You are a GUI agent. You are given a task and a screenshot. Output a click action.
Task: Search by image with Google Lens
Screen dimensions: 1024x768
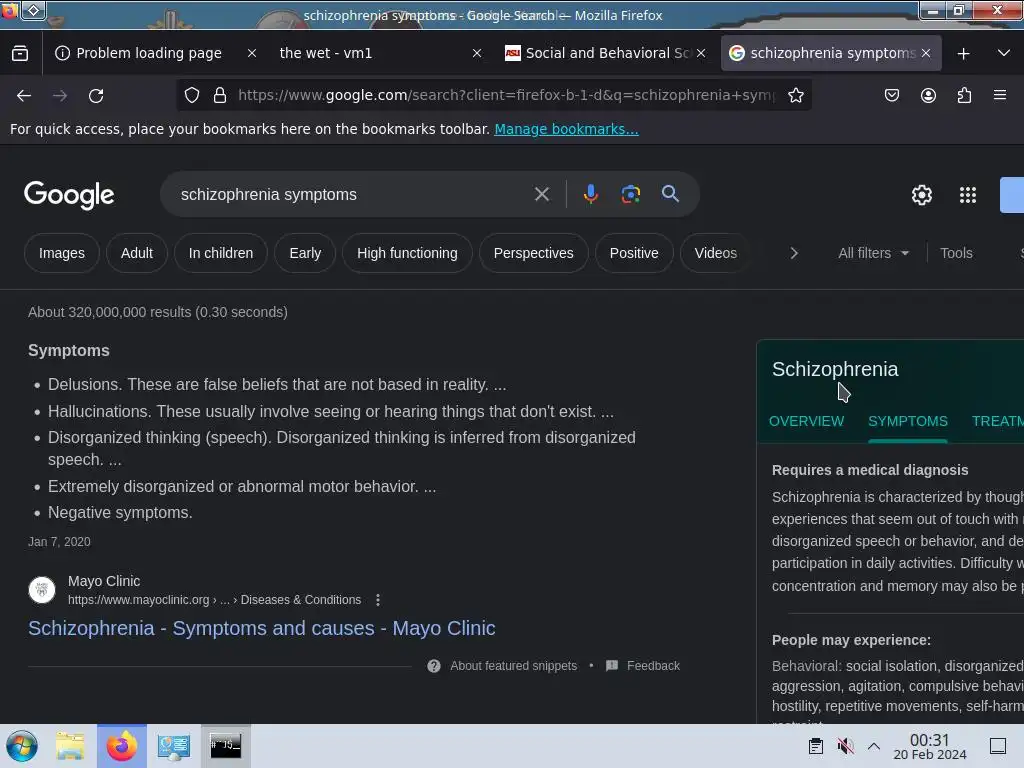pyautogui.click(x=630, y=194)
